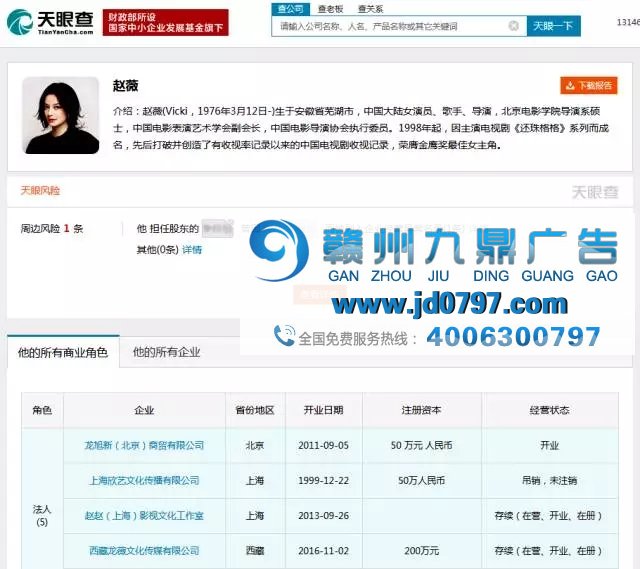Click the 注册资本 column header
This screenshot has width=640, height=569.
point(421,410)
